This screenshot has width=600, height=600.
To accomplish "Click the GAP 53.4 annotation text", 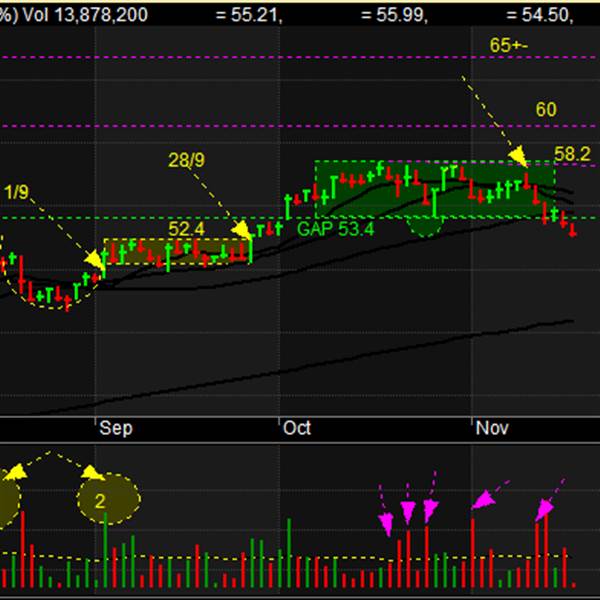I will 336,229.
